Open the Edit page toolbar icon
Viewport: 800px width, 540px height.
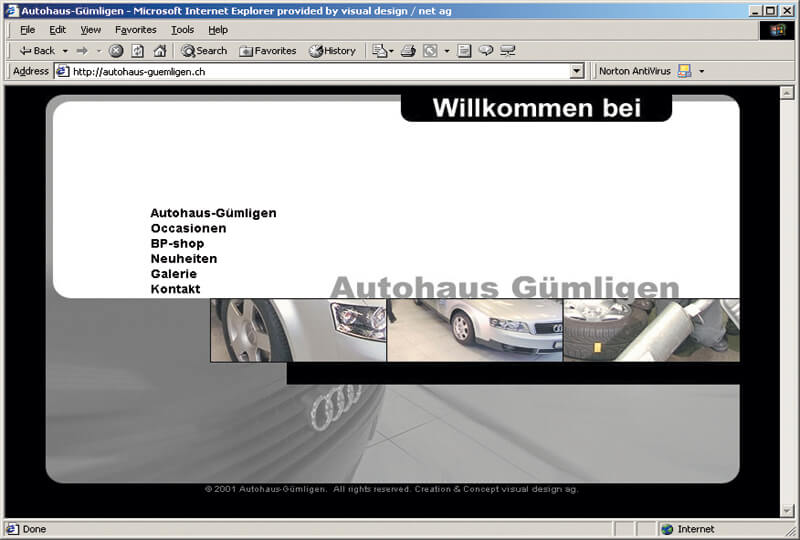coord(430,51)
